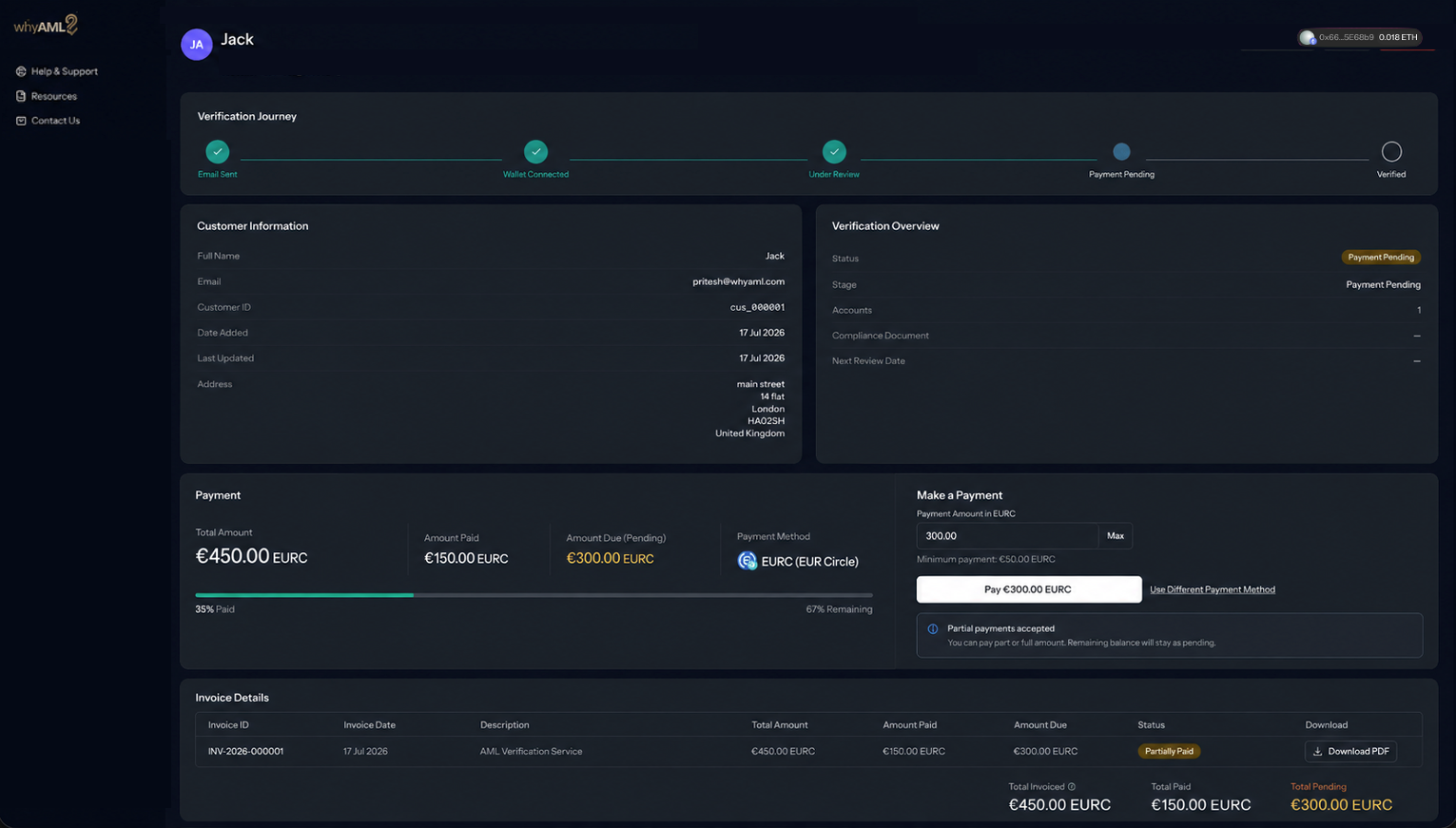This screenshot has height=828, width=1456.
Task: Click the Email Sent checkmark step
Action: click(218, 151)
